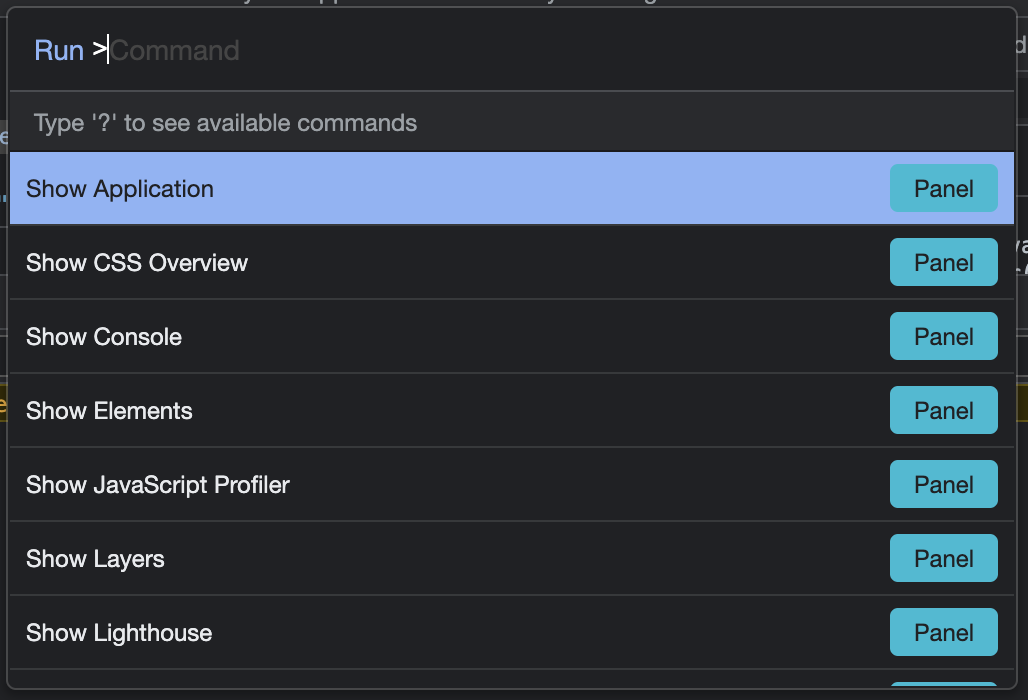Select the Show Application command
This screenshot has width=1028, height=700.
(x=120, y=189)
